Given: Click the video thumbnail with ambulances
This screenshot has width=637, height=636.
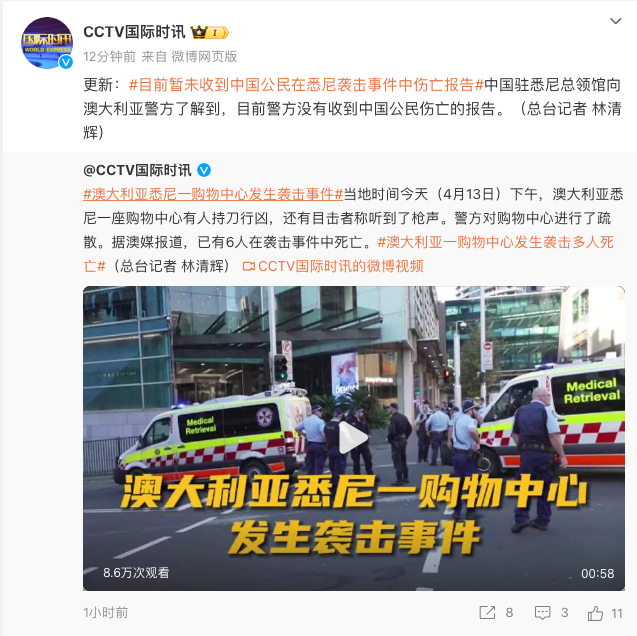Looking at the screenshot, I should tap(354, 438).
